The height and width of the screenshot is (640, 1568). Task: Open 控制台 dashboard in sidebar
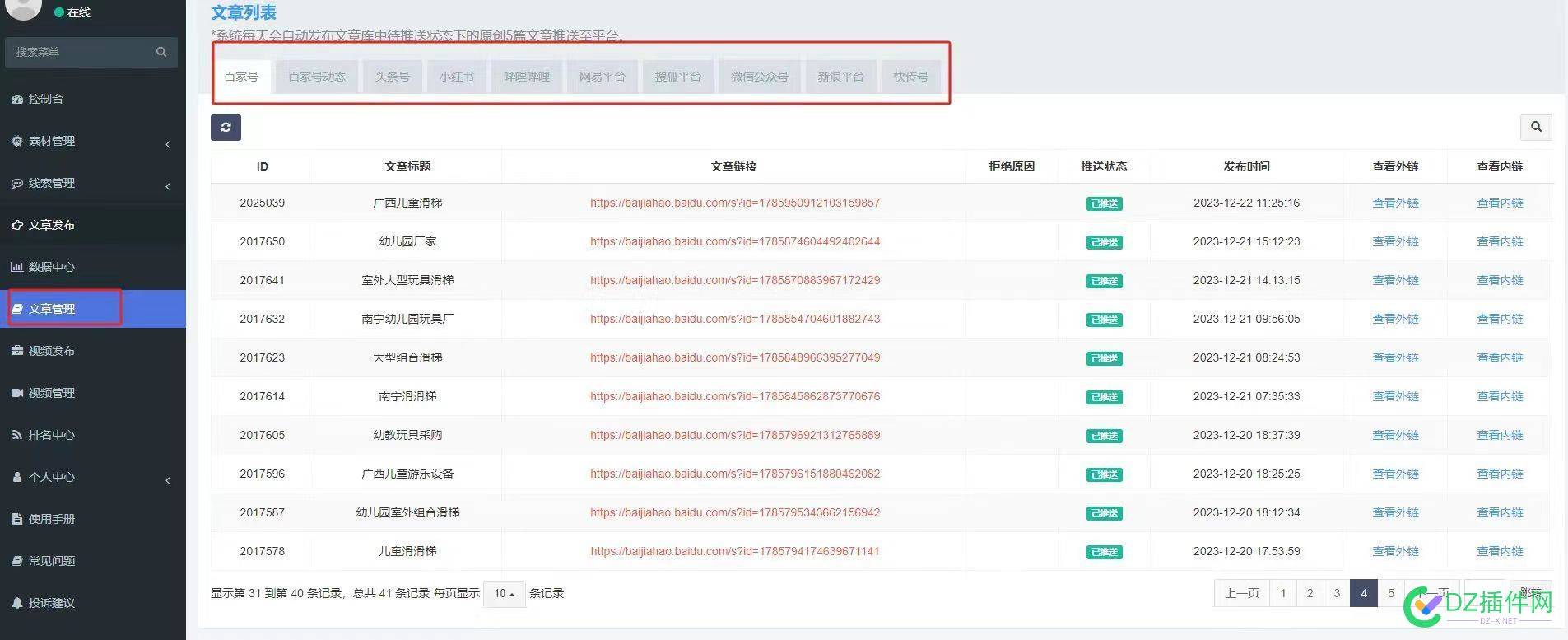pyautogui.click(x=93, y=99)
